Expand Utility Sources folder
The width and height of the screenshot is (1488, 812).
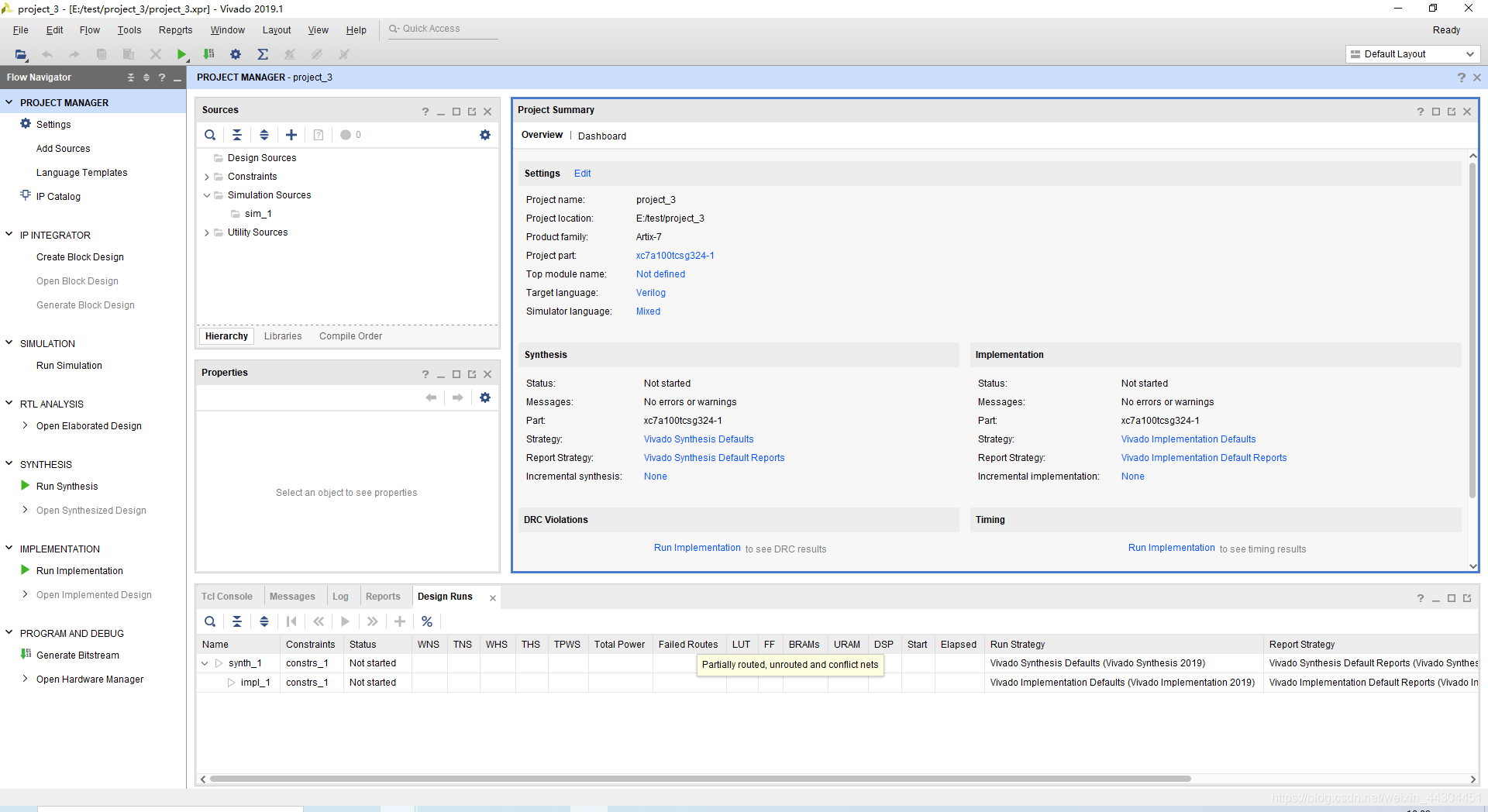[207, 232]
